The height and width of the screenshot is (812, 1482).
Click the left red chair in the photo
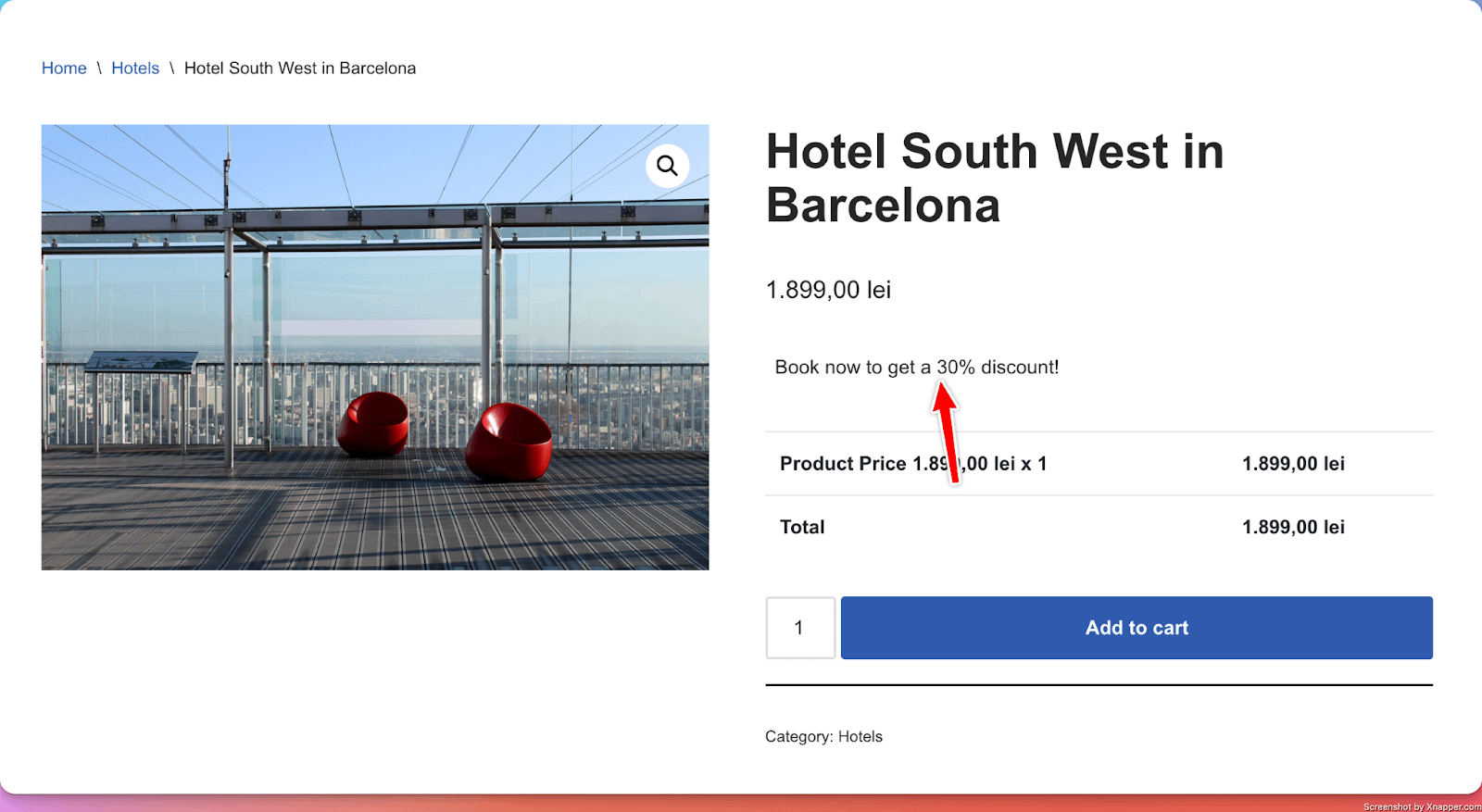tap(373, 423)
